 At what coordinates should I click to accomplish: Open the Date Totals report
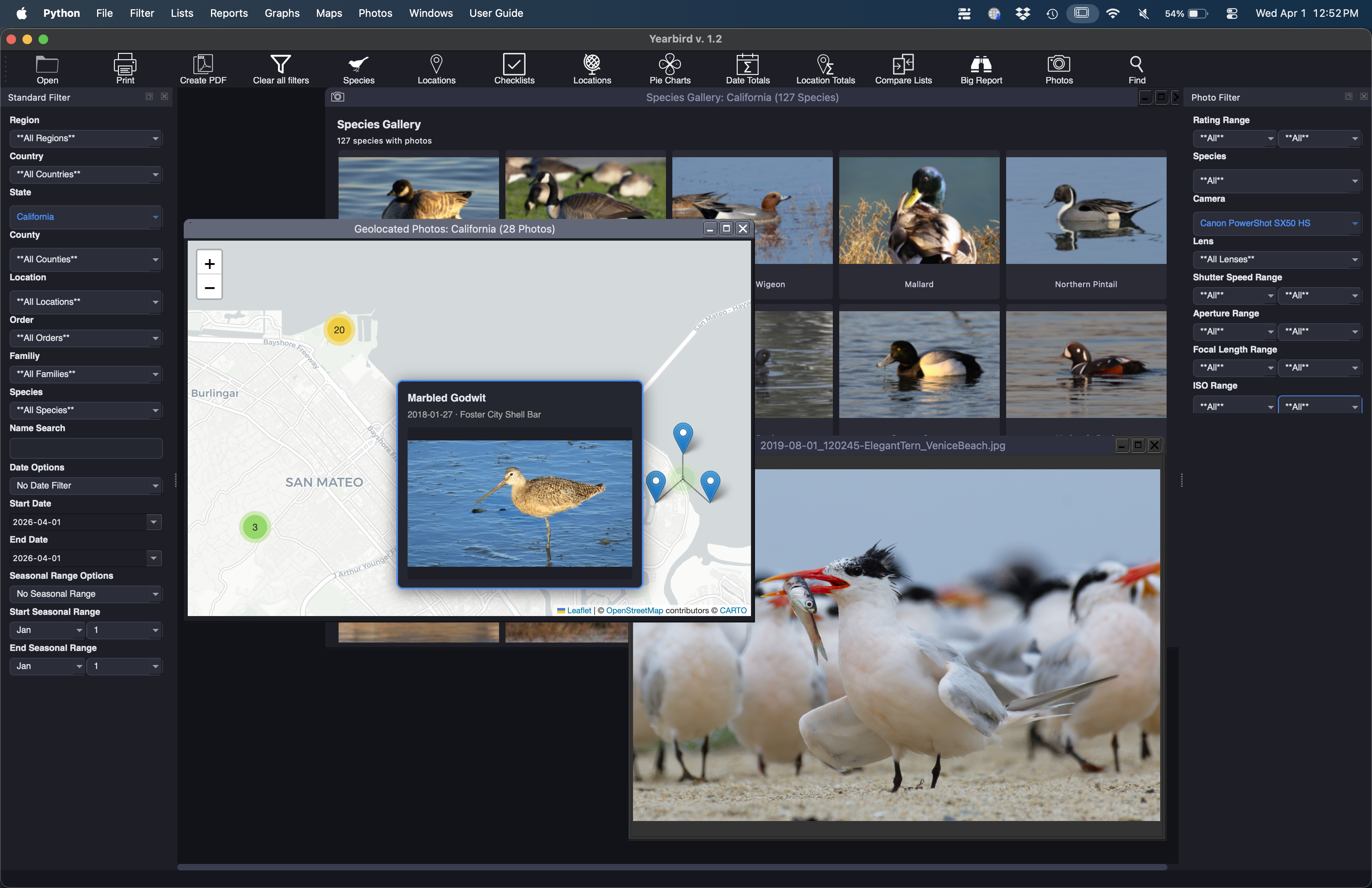[747, 69]
